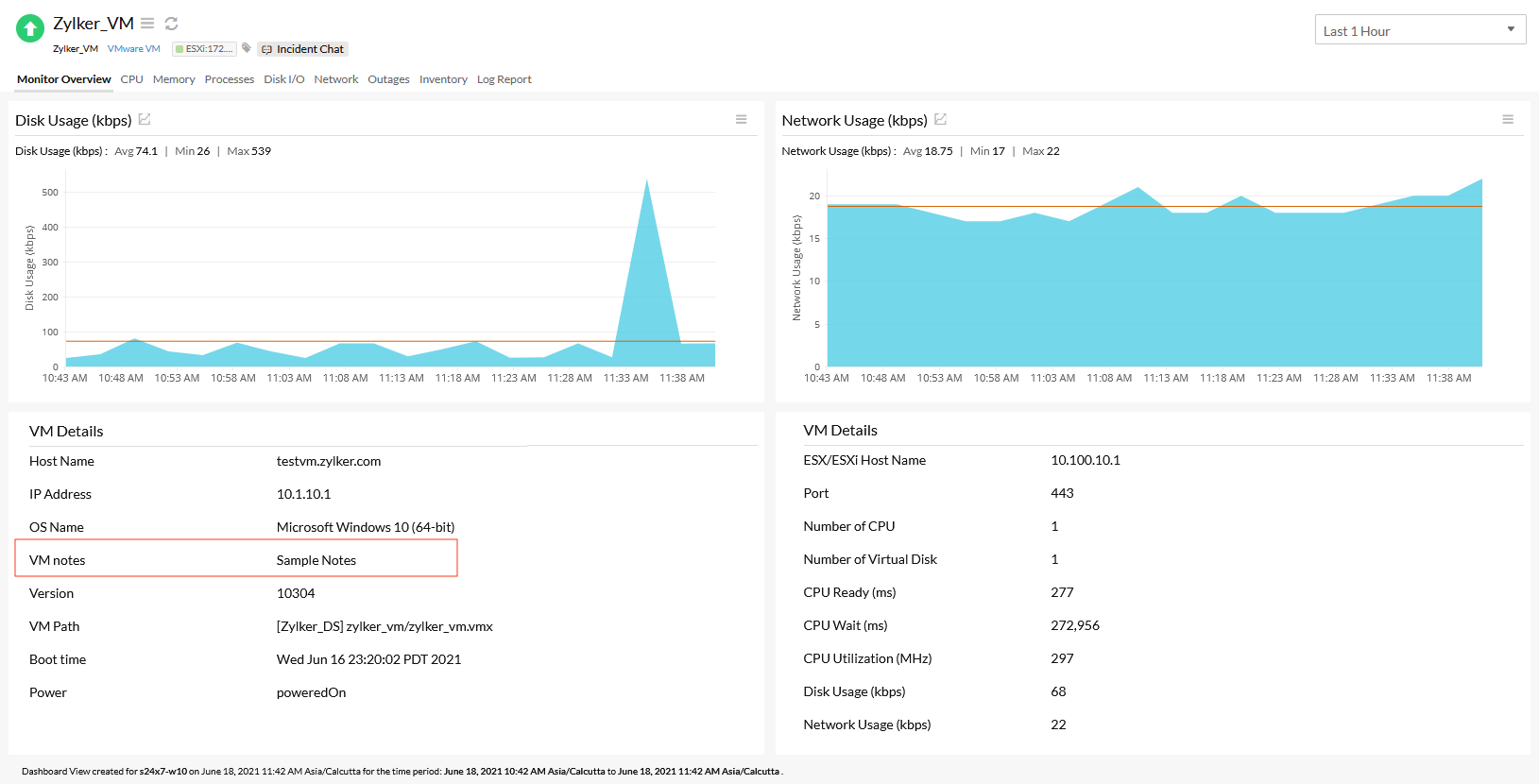Open the Log Report tab
Image resolution: width=1539 pixels, height=784 pixels.
504,79
